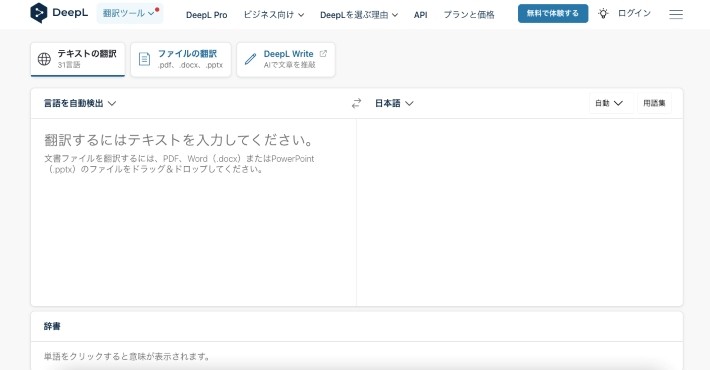Screen dimensions: 710x370
Task: Open the DeepL Write tab
Action: [286, 59]
